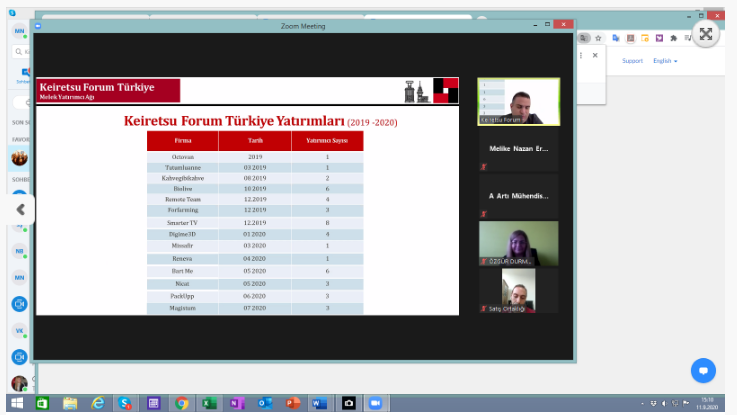This screenshot has width=737, height=415.
Task: Open OneNote from the taskbar
Action: (237, 403)
